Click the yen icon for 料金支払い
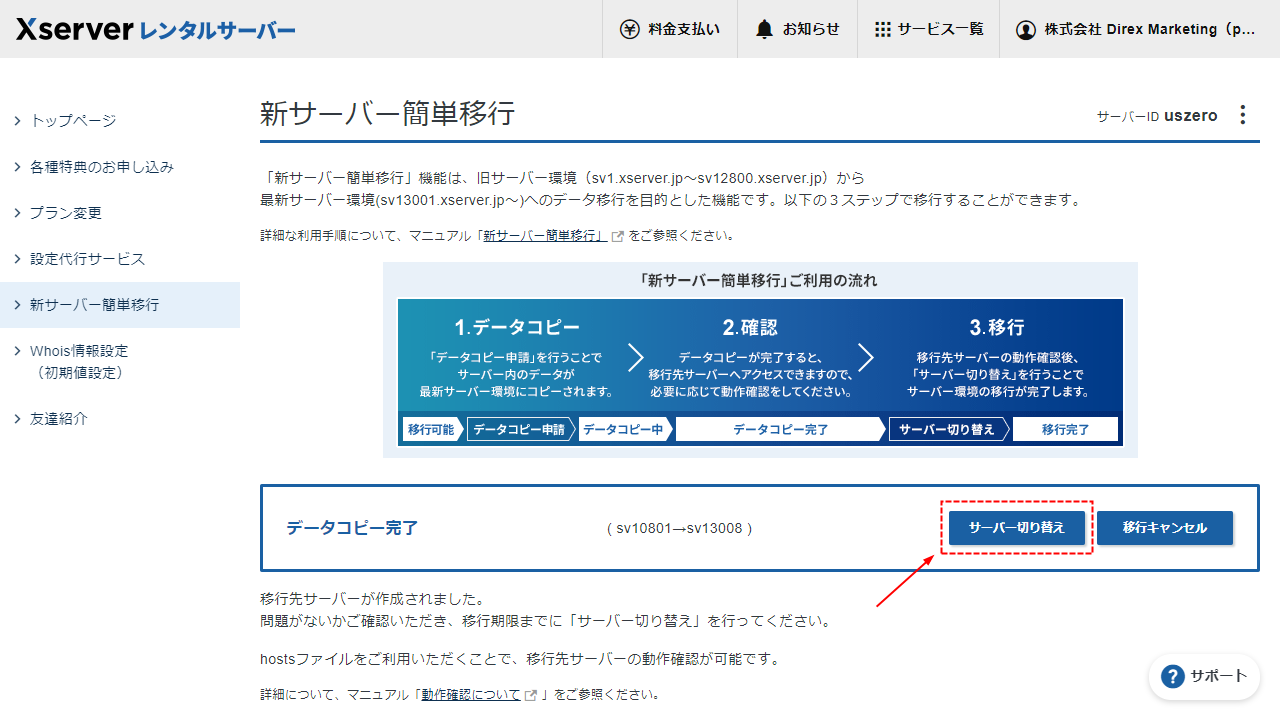Viewport: 1280px width, 720px height. tap(629, 29)
